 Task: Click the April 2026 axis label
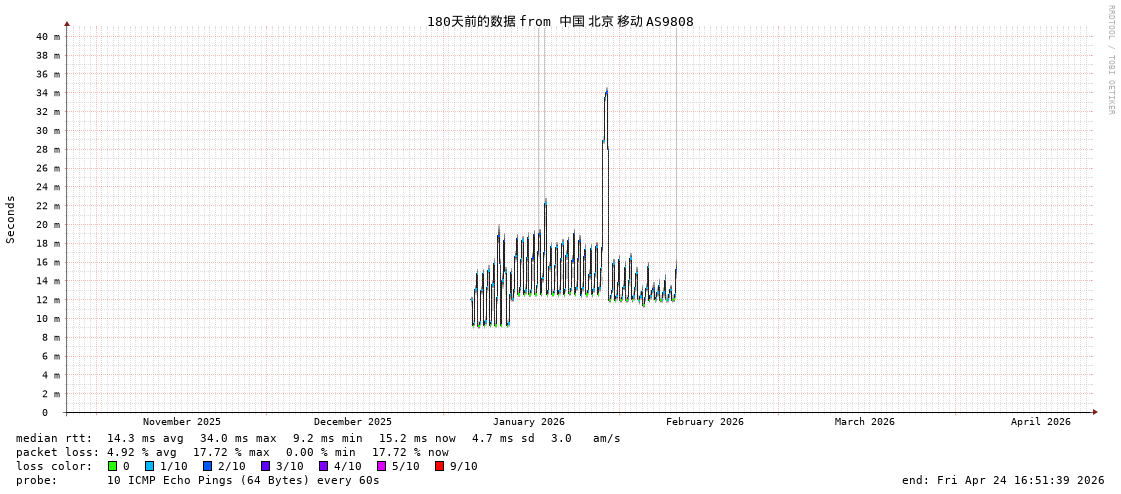pos(1040,422)
